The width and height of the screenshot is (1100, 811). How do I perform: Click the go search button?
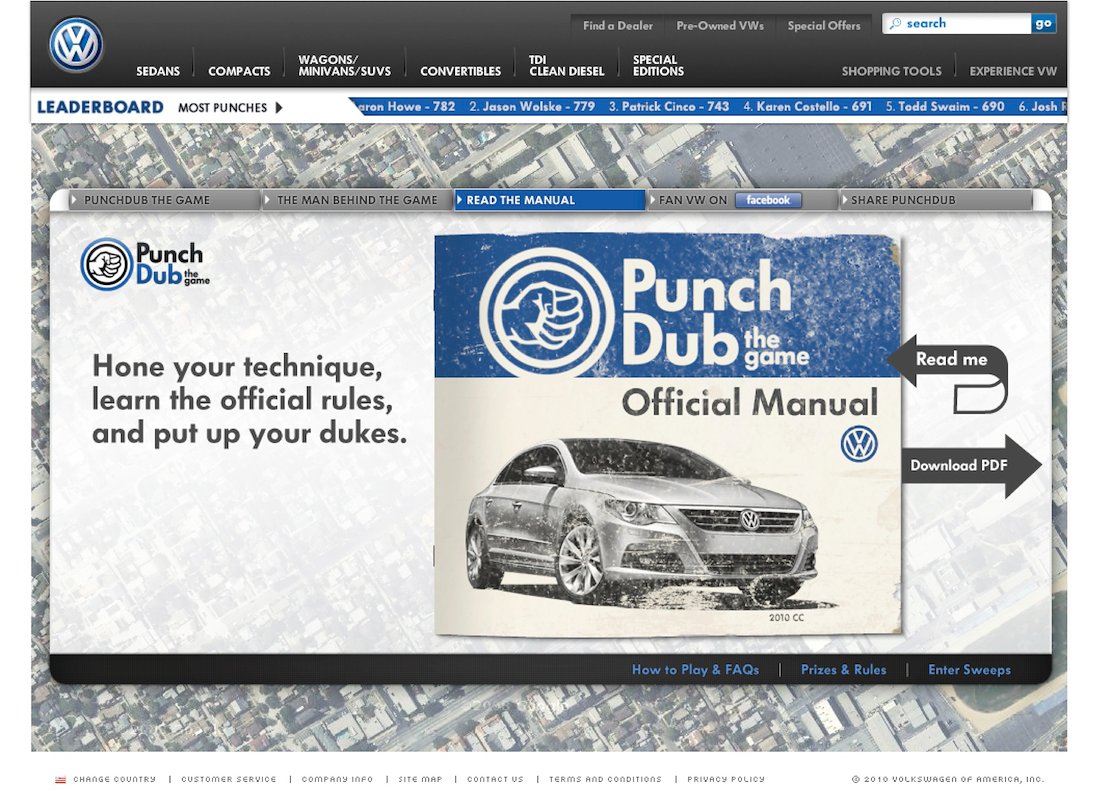pos(1043,24)
